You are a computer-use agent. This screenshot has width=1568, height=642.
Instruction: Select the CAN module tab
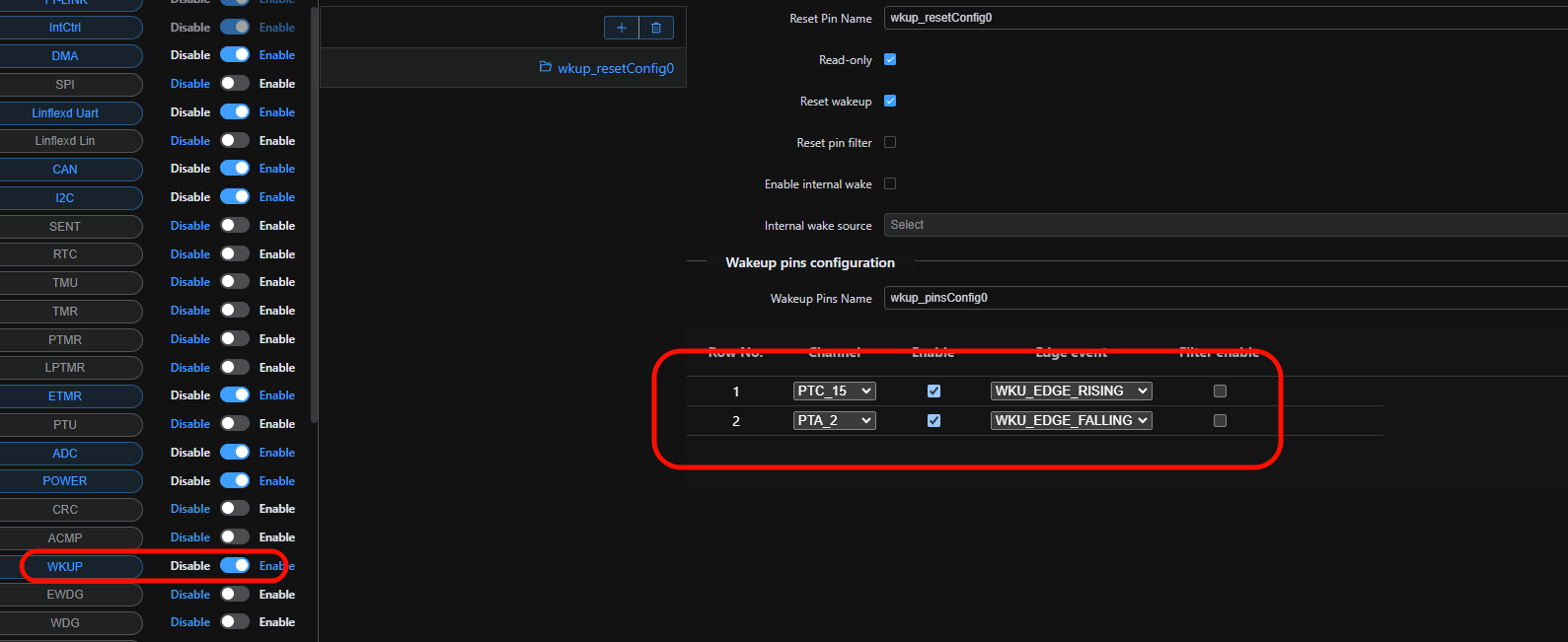(x=65, y=170)
